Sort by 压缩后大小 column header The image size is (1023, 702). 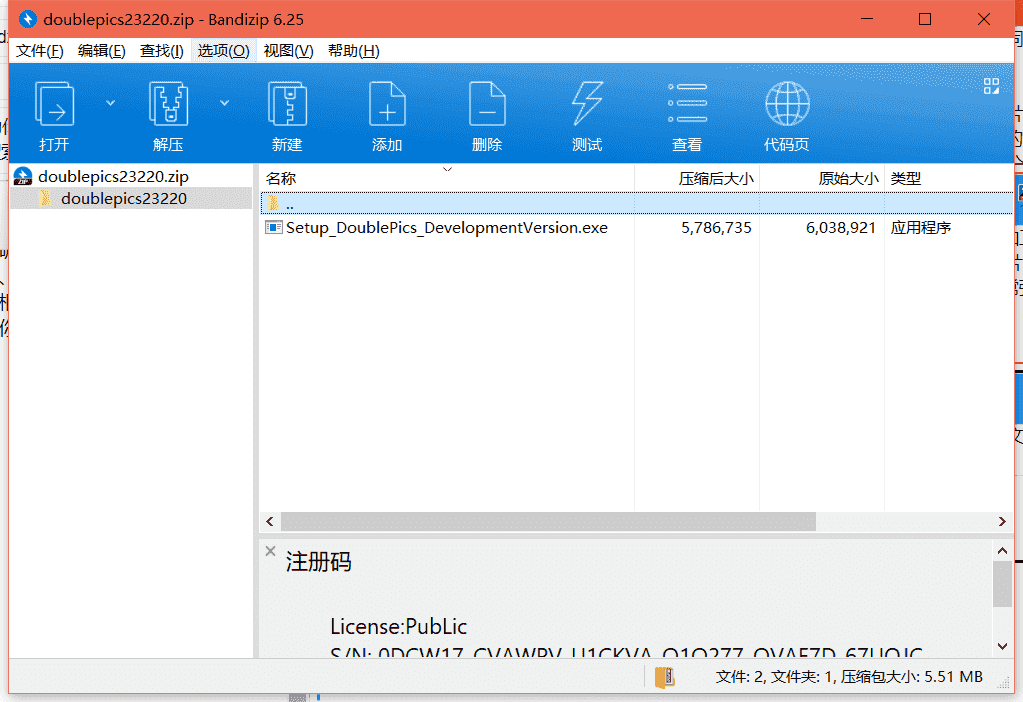tap(697, 178)
